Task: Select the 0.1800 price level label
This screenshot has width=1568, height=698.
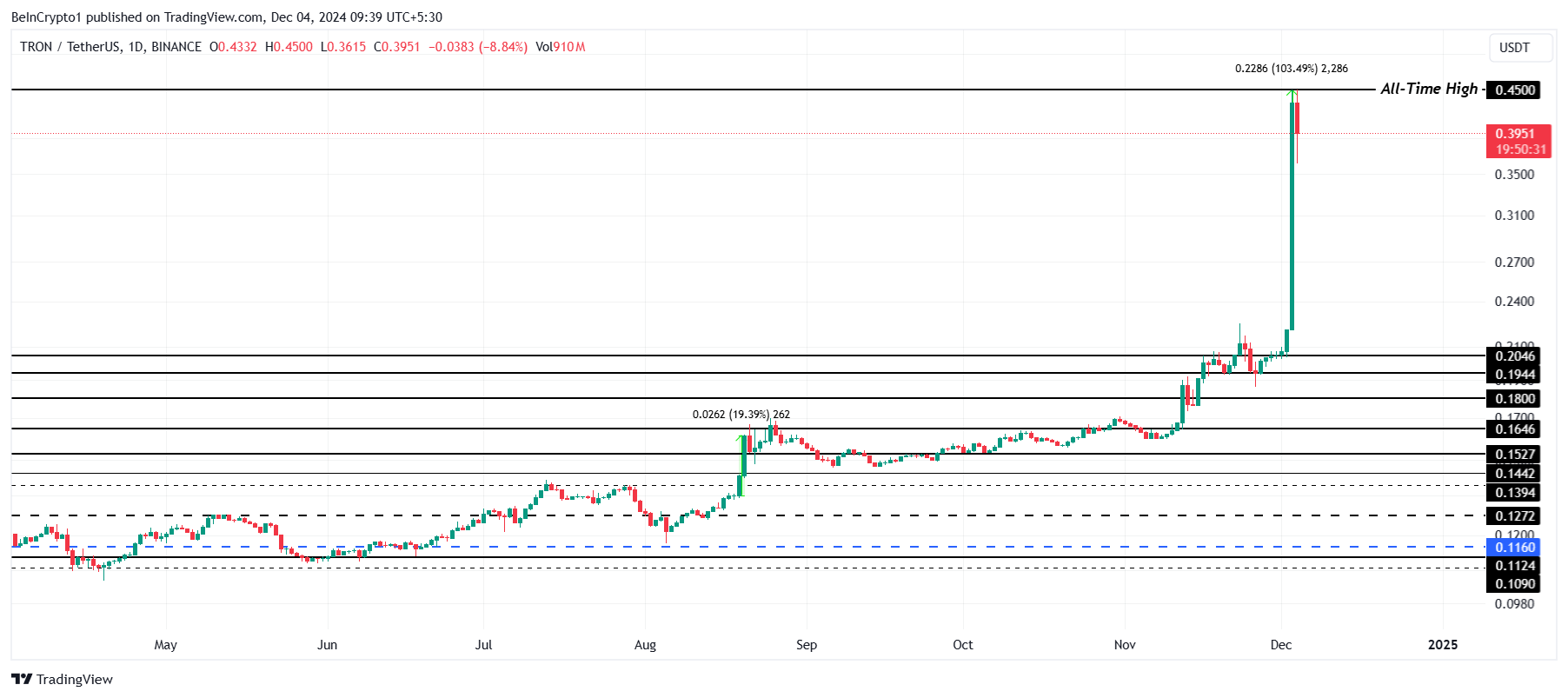Action: pos(1513,398)
